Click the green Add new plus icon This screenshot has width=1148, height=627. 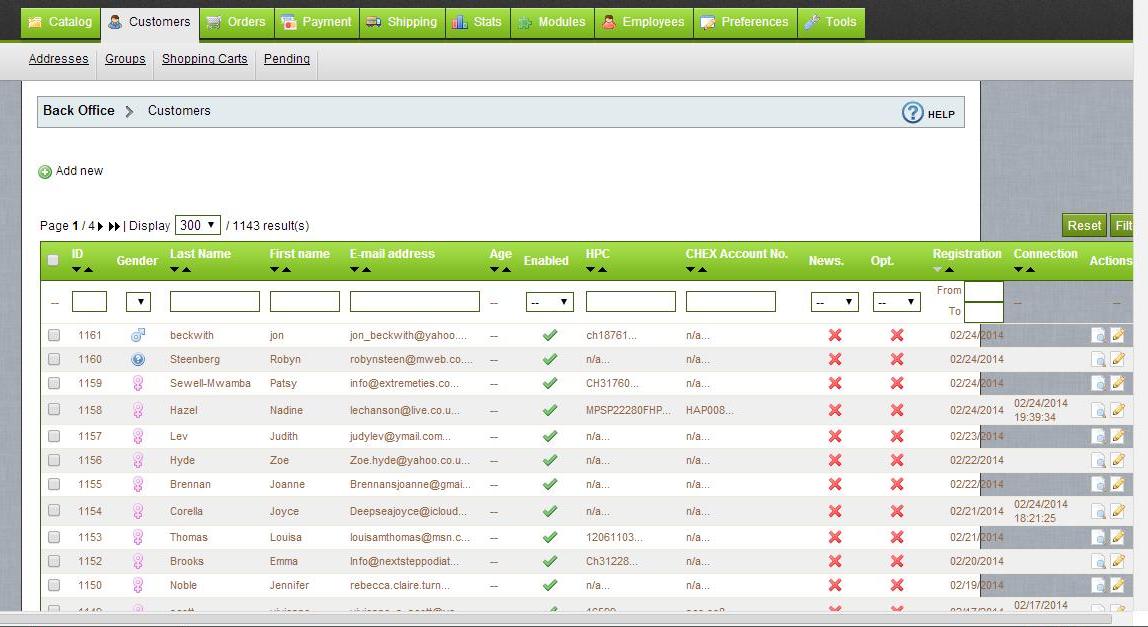pyautogui.click(x=45, y=172)
